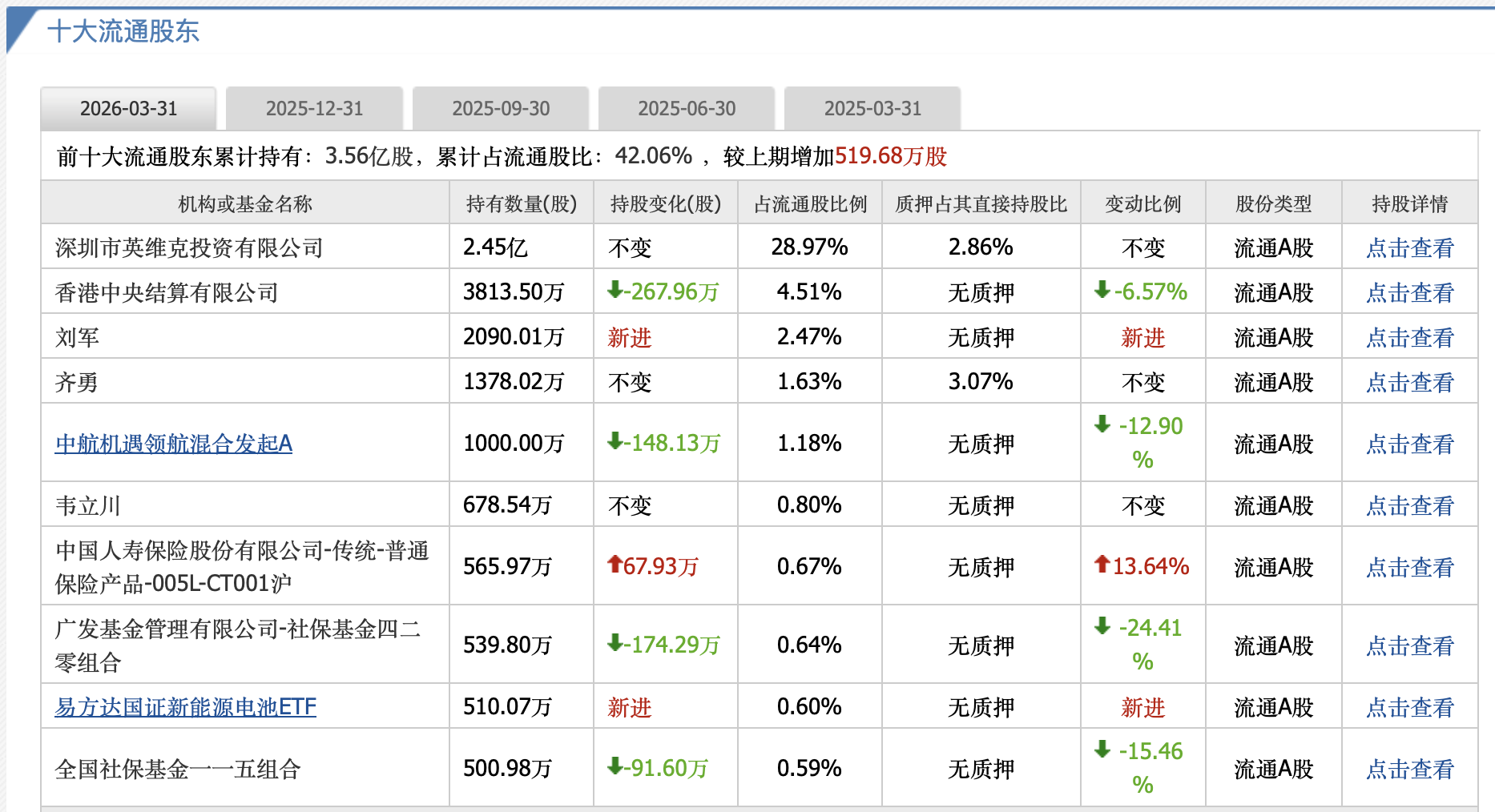Click 点击查看 for 全国社保基金一一五组合
This screenshot has height=812, width=1495.
point(1409,770)
